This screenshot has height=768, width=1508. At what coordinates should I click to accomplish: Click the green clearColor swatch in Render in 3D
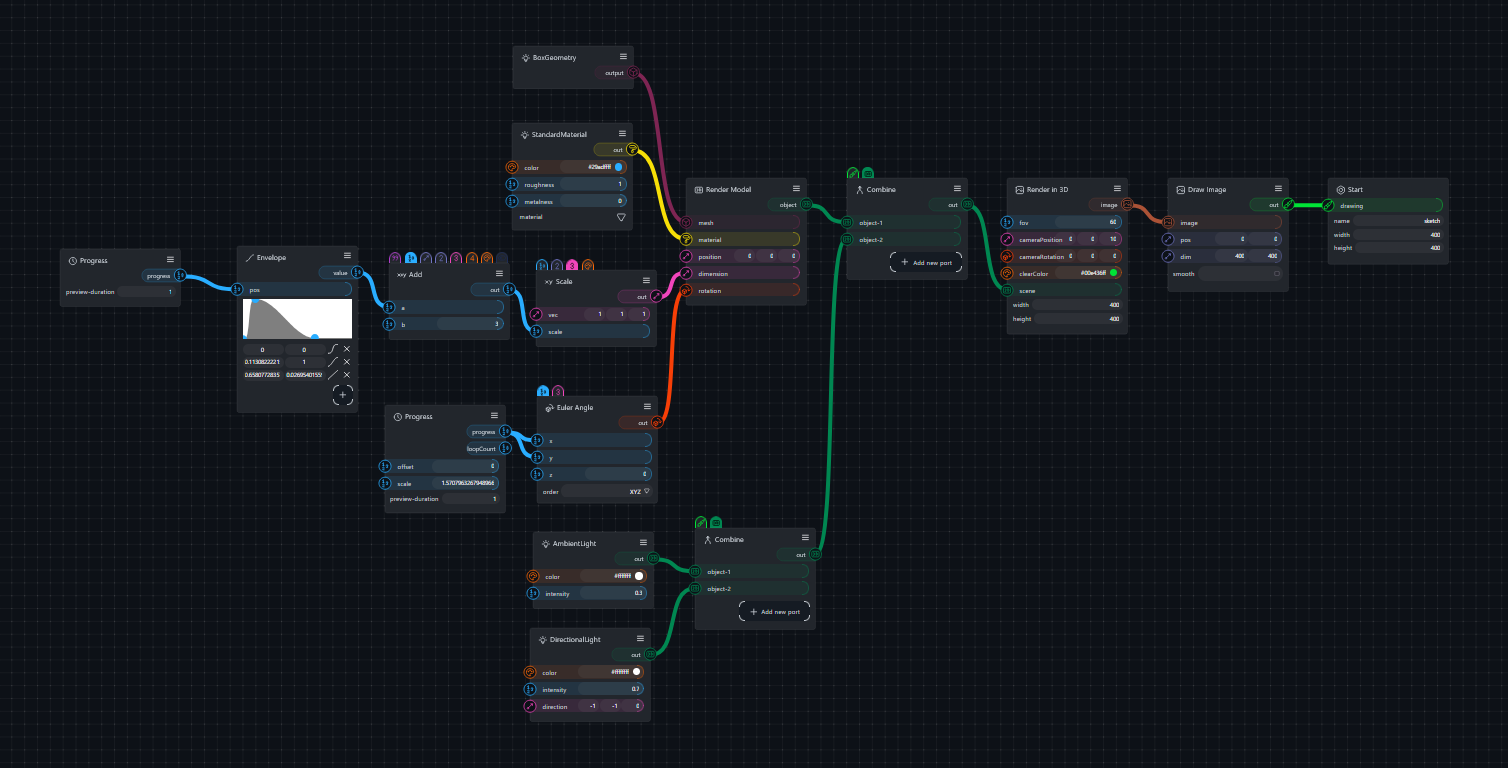pos(1113,272)
